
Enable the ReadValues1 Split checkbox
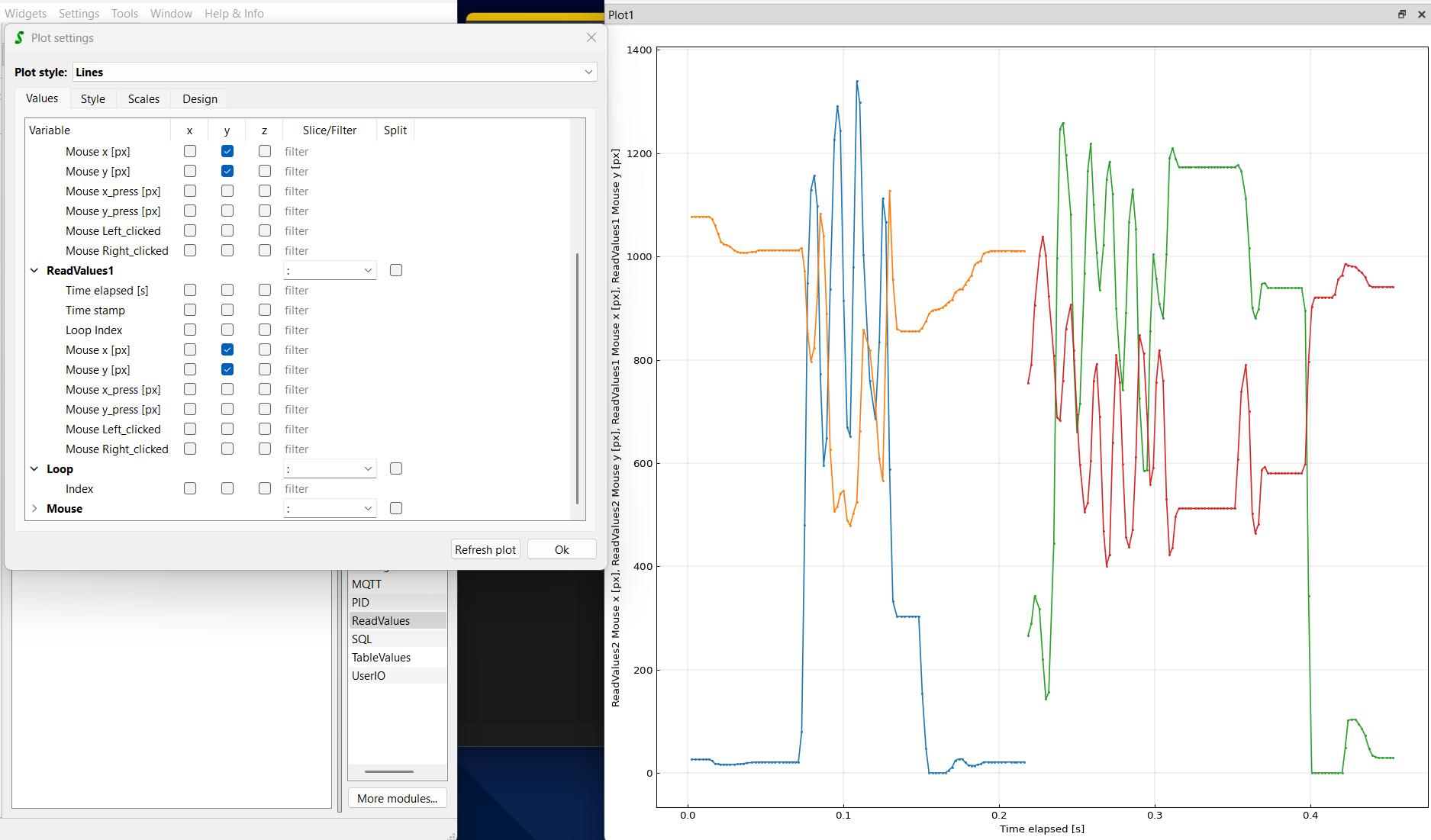click(396, 271)
